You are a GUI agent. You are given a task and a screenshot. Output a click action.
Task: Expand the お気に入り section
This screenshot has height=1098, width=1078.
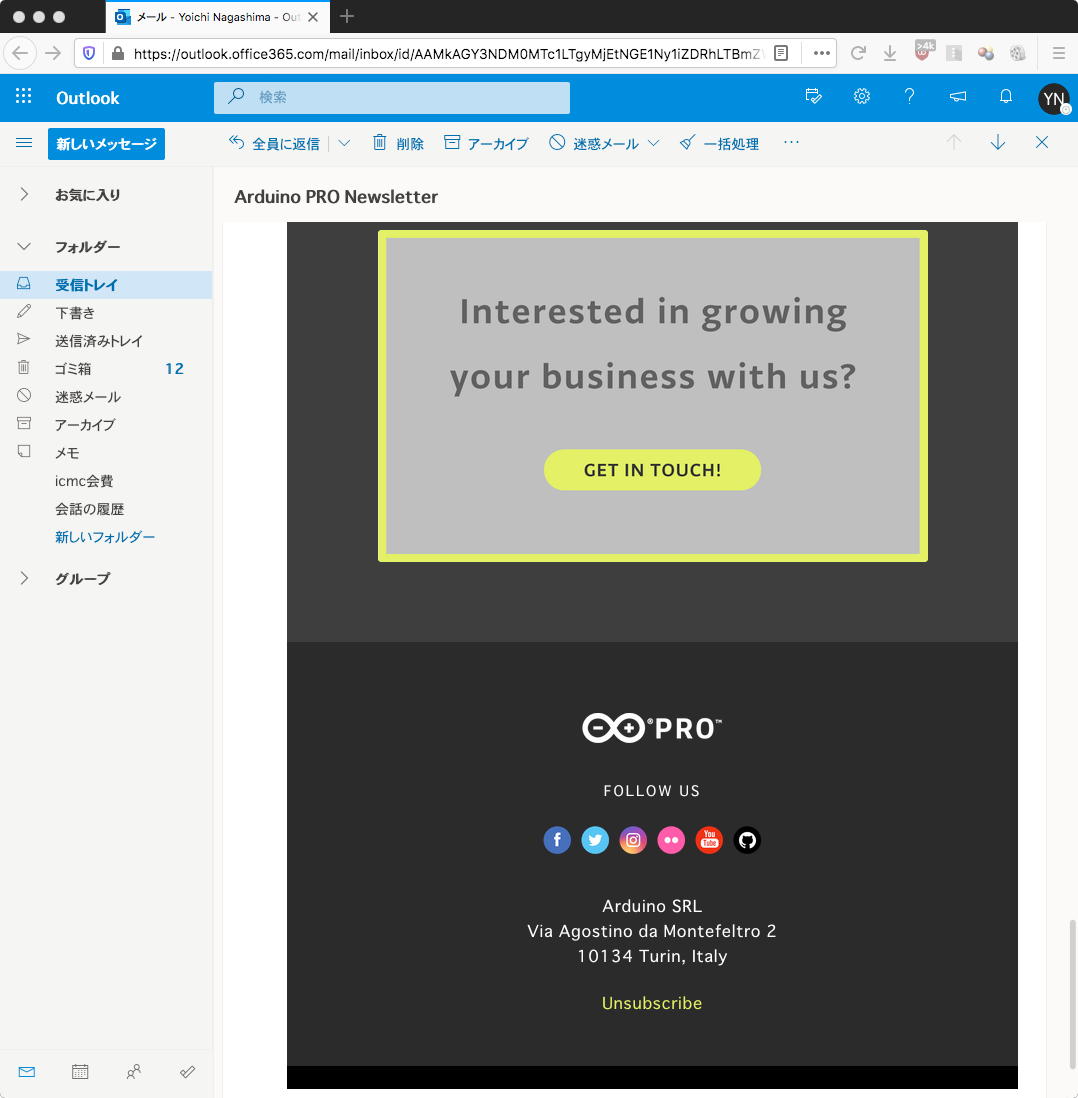click(x=24, y=194)
